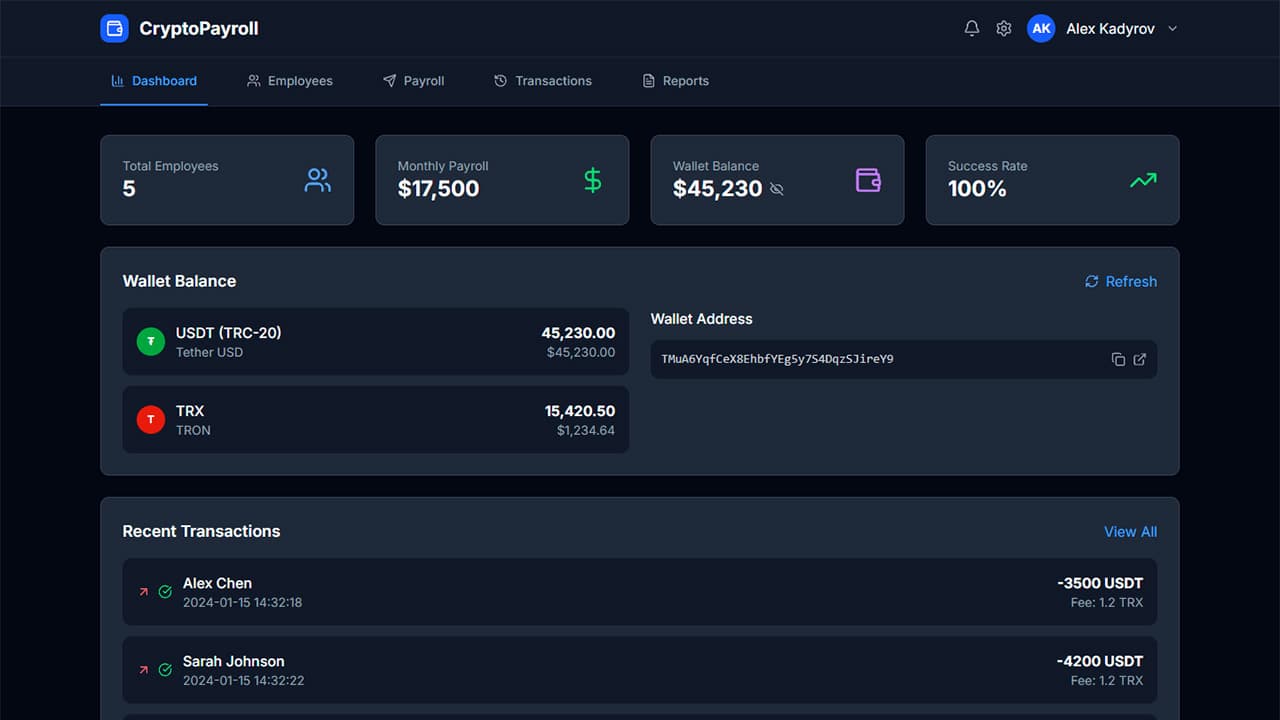Open the AK avatar badge
This screenshot has height=720, width=1280.
[x=1041, y=28]
